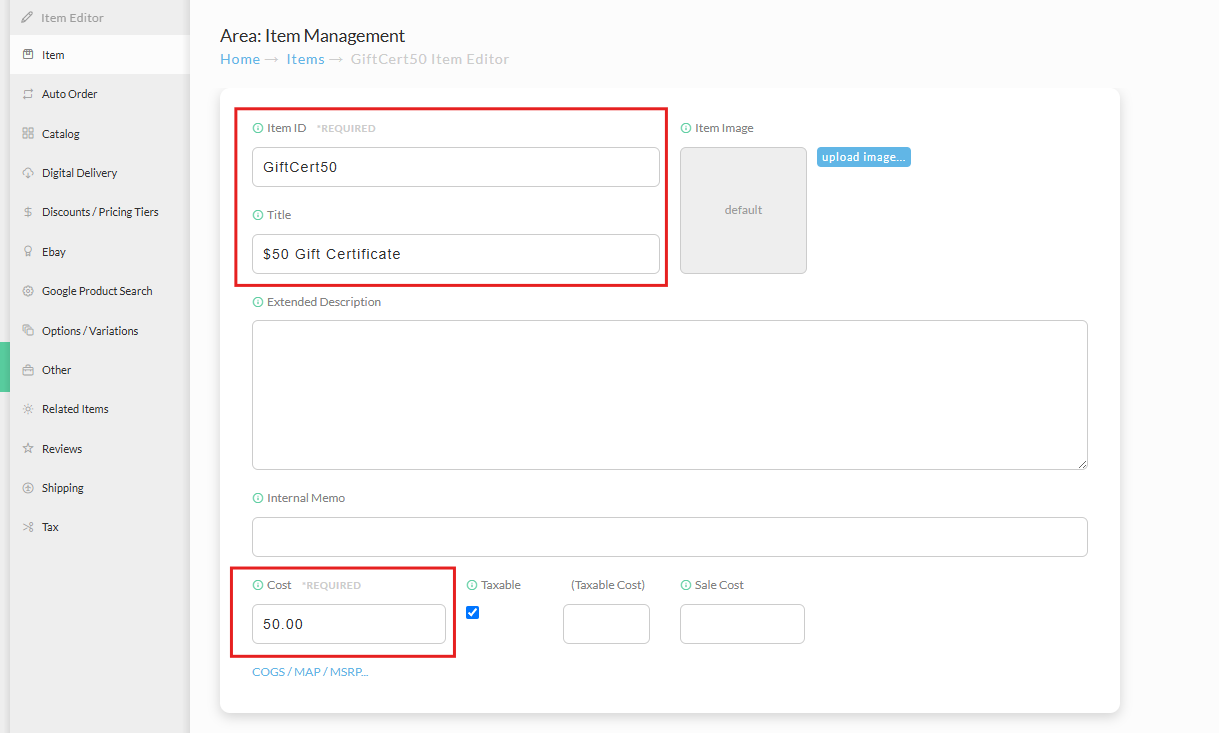Viewport: 1219px width, 733px height.
Task: Click the Other briefcase icon
Action: (x=28, y=370)
